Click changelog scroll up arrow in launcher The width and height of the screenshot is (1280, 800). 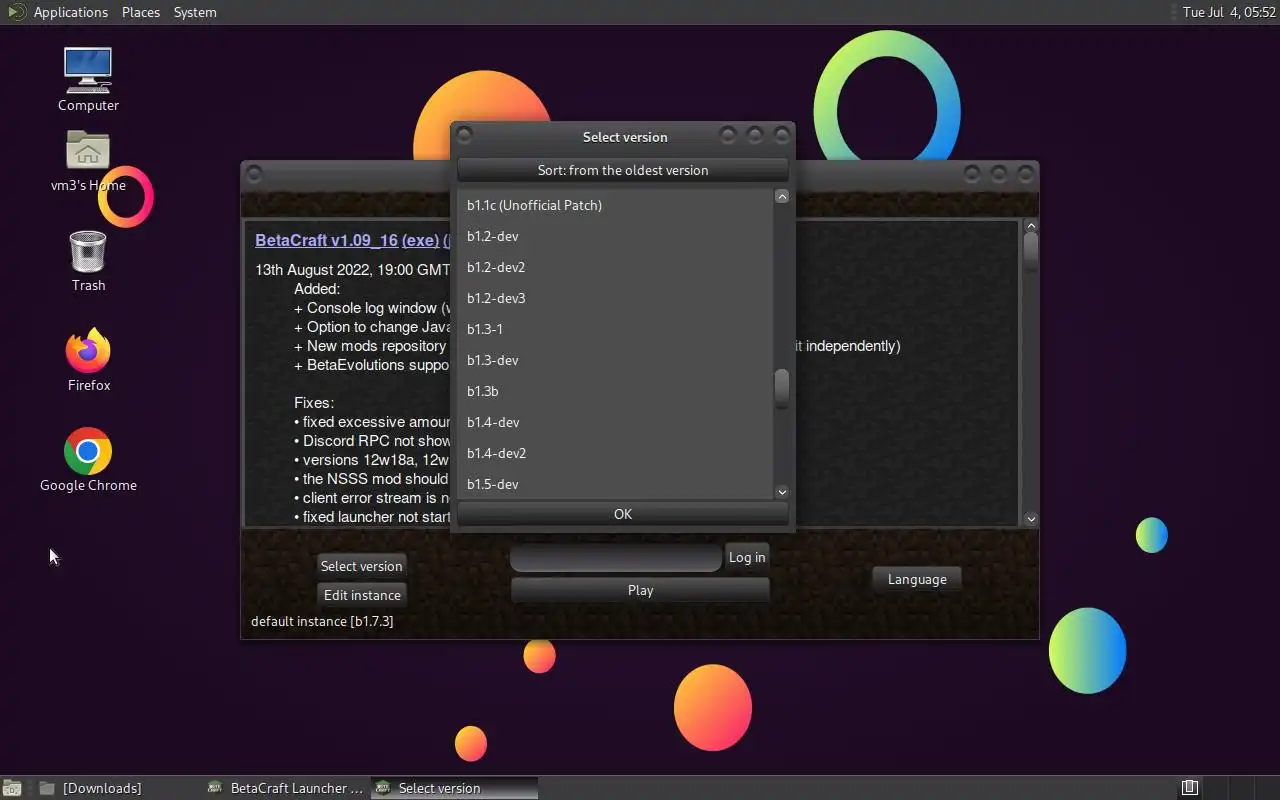tap(1031, 226)
